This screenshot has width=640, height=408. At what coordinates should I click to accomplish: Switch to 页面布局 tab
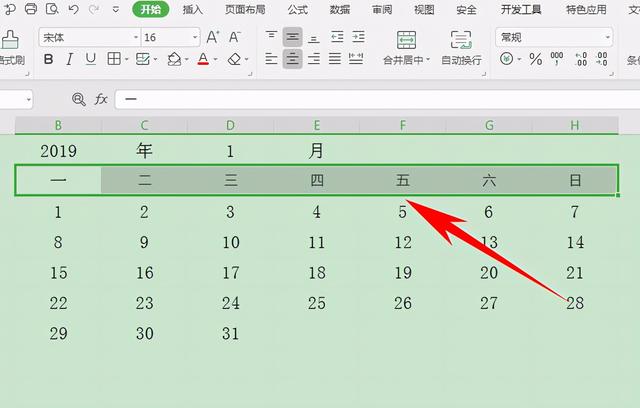pyautogui.click(x=245, y=9)
